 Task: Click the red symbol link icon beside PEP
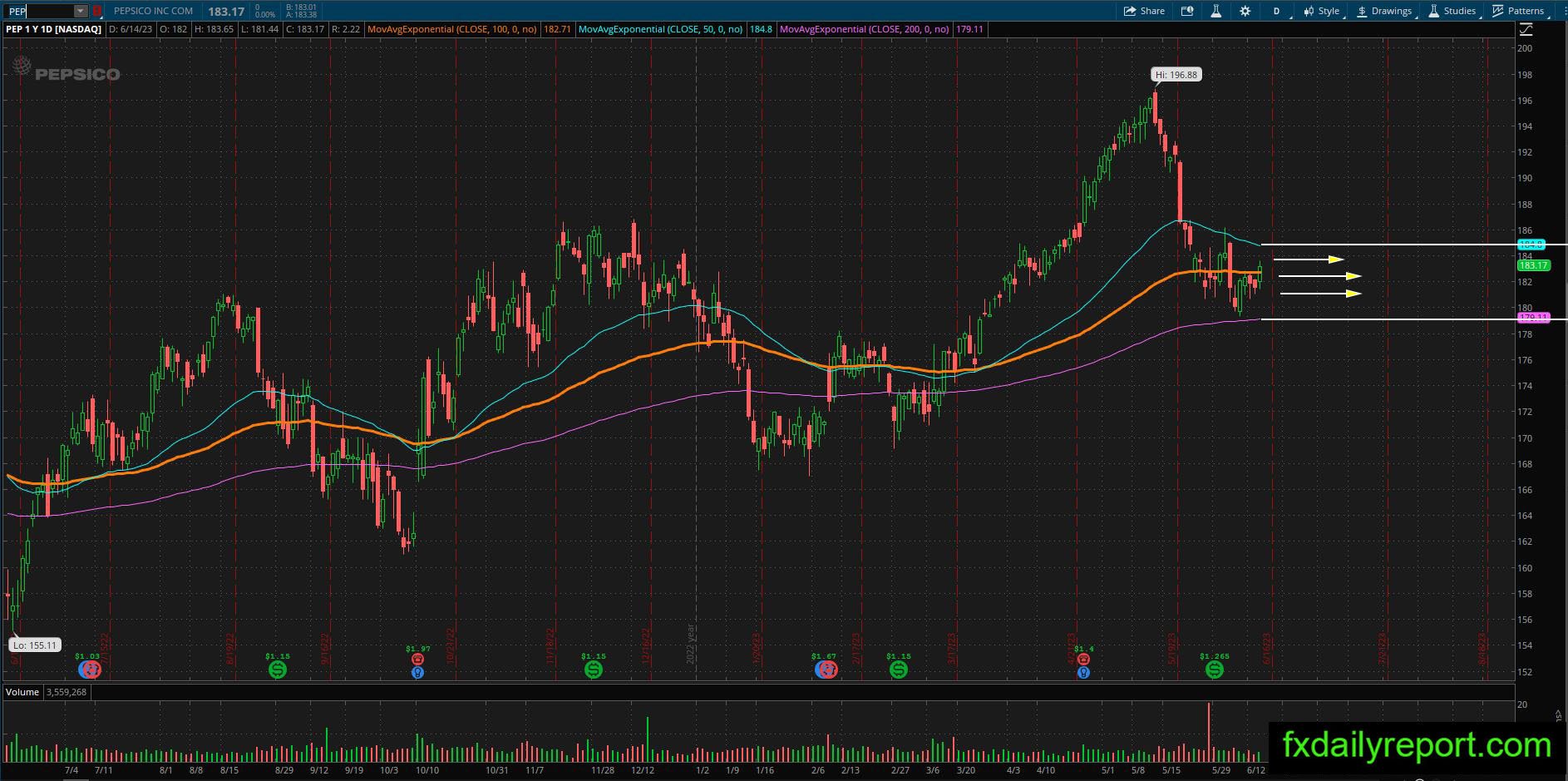click(97, 11)
